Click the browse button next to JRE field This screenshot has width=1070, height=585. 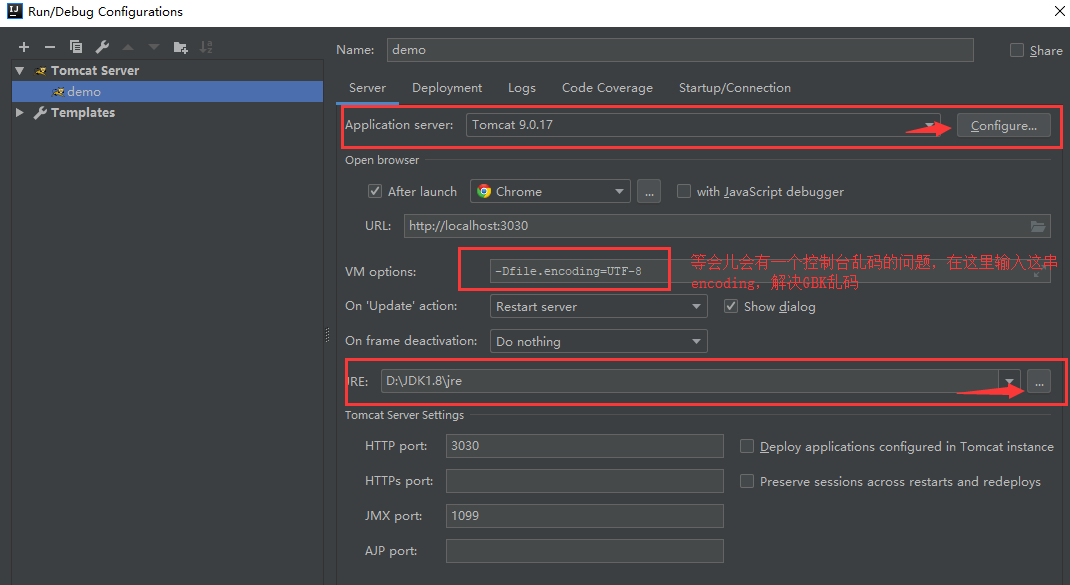click(1038, 381)
